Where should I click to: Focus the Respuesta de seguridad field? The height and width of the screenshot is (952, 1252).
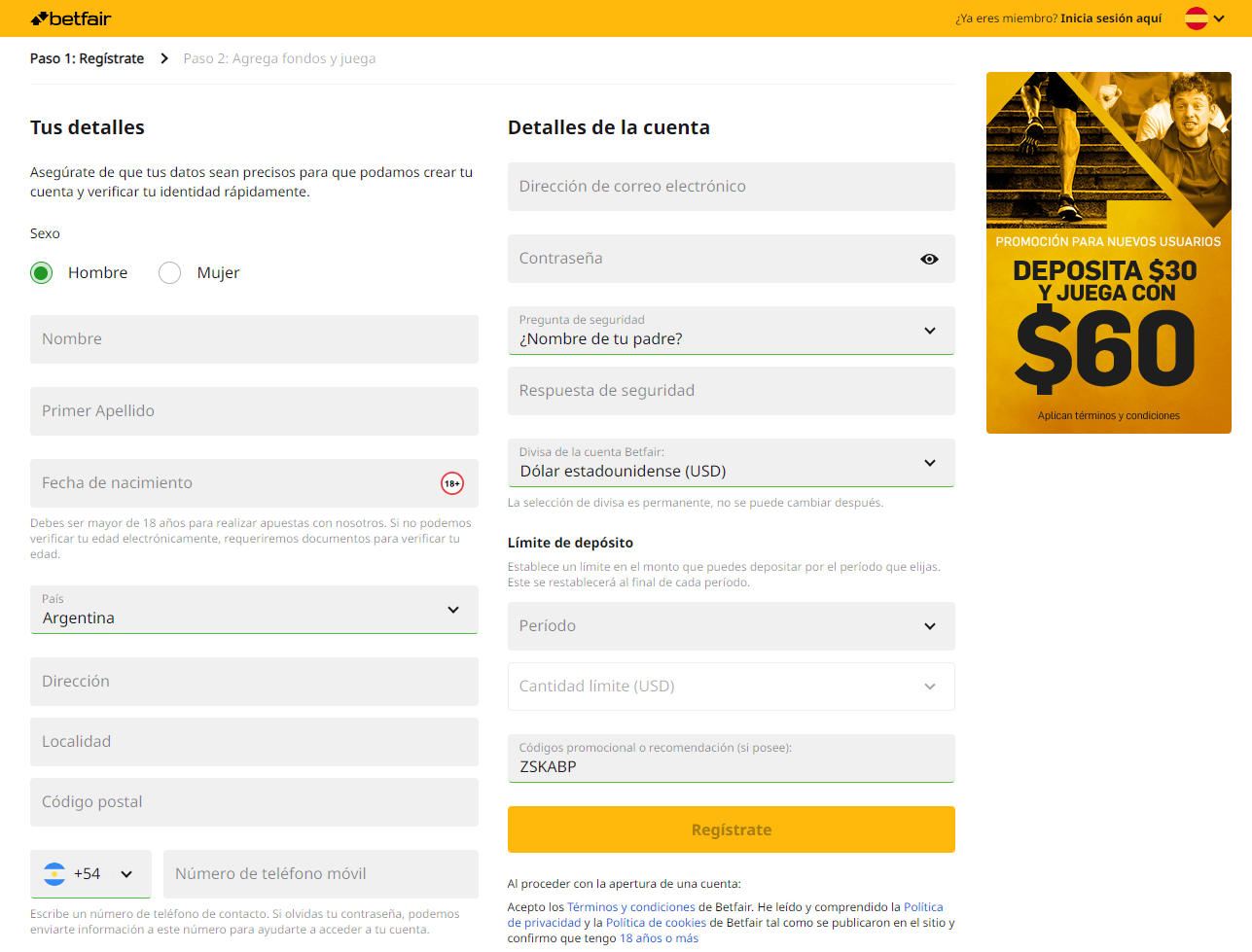click(732, 391)
